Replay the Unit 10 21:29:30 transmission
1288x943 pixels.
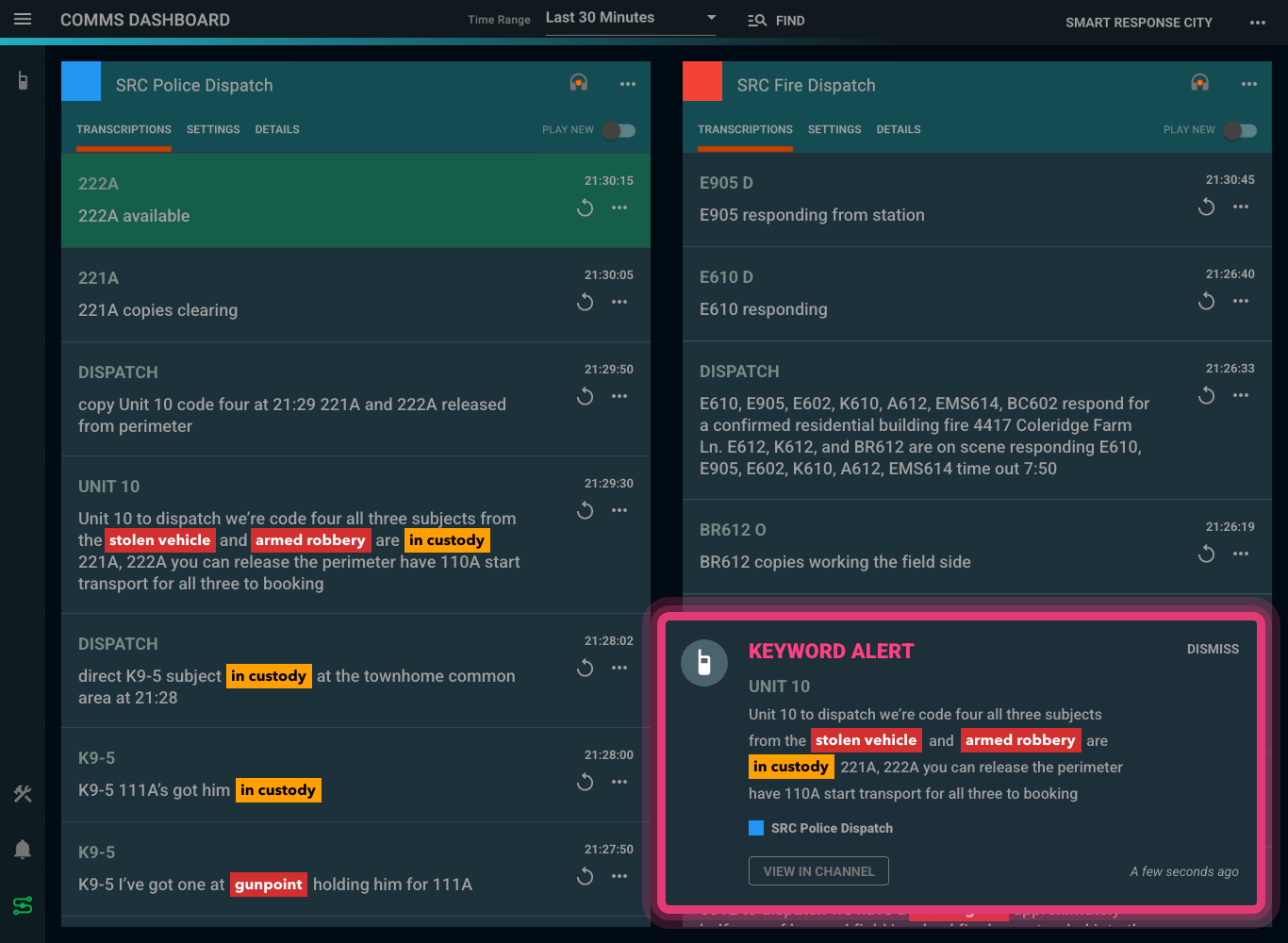coord(586,510)
